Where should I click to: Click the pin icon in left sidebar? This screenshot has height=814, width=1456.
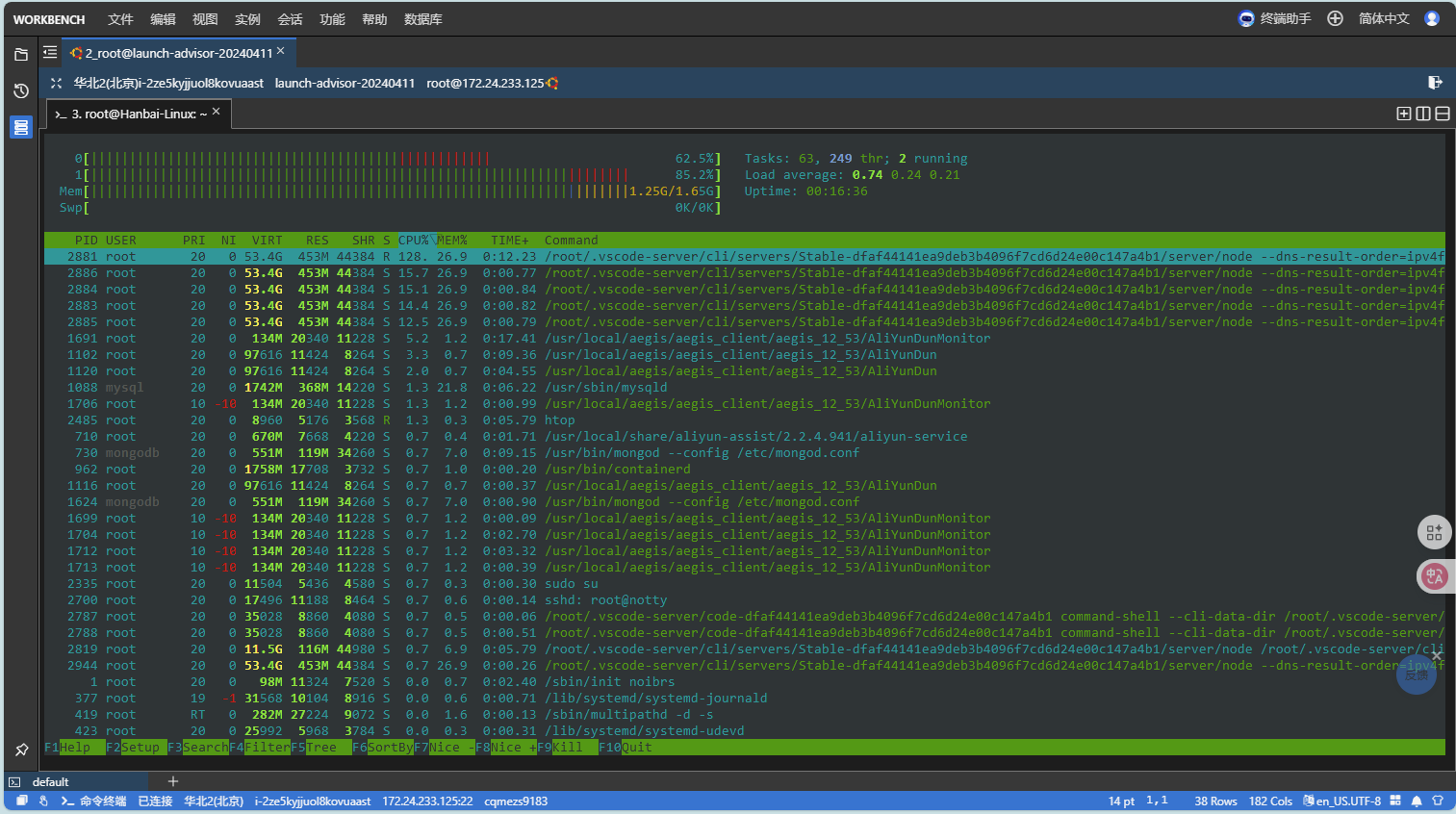tap(21, 750)
